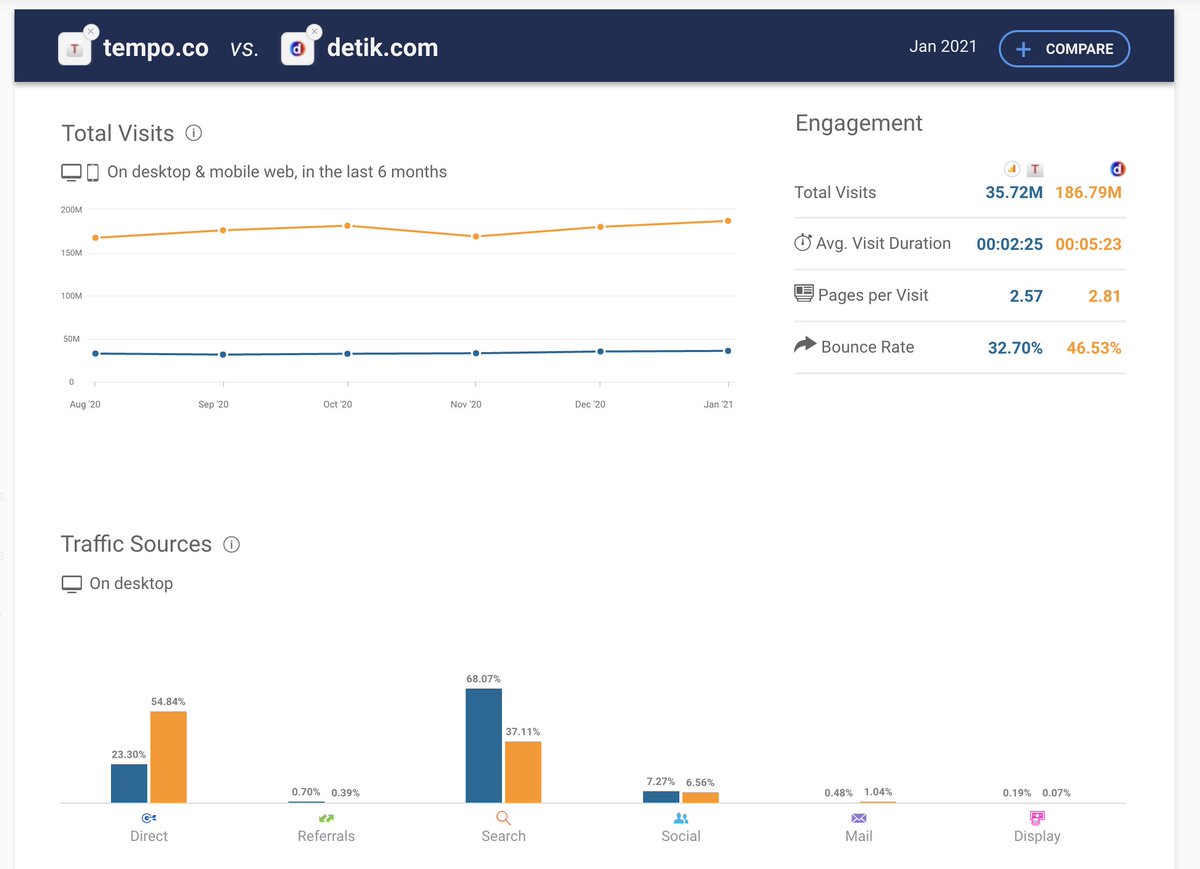The height and width of the screenshot is (869, 1200).
Task: Click the pages icon beside Pages per Visit
Action: pos(804,294)
